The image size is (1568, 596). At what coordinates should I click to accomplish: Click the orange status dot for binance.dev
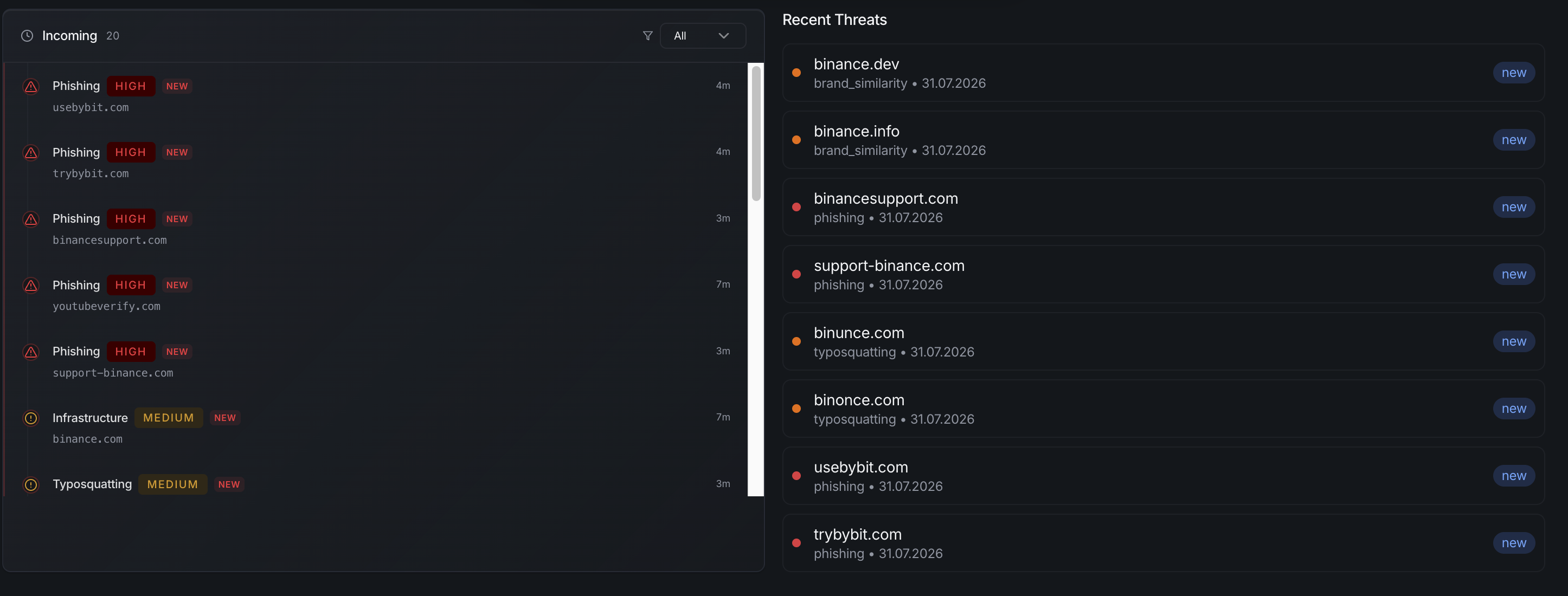pyautogui.click(x=796, y=73)
